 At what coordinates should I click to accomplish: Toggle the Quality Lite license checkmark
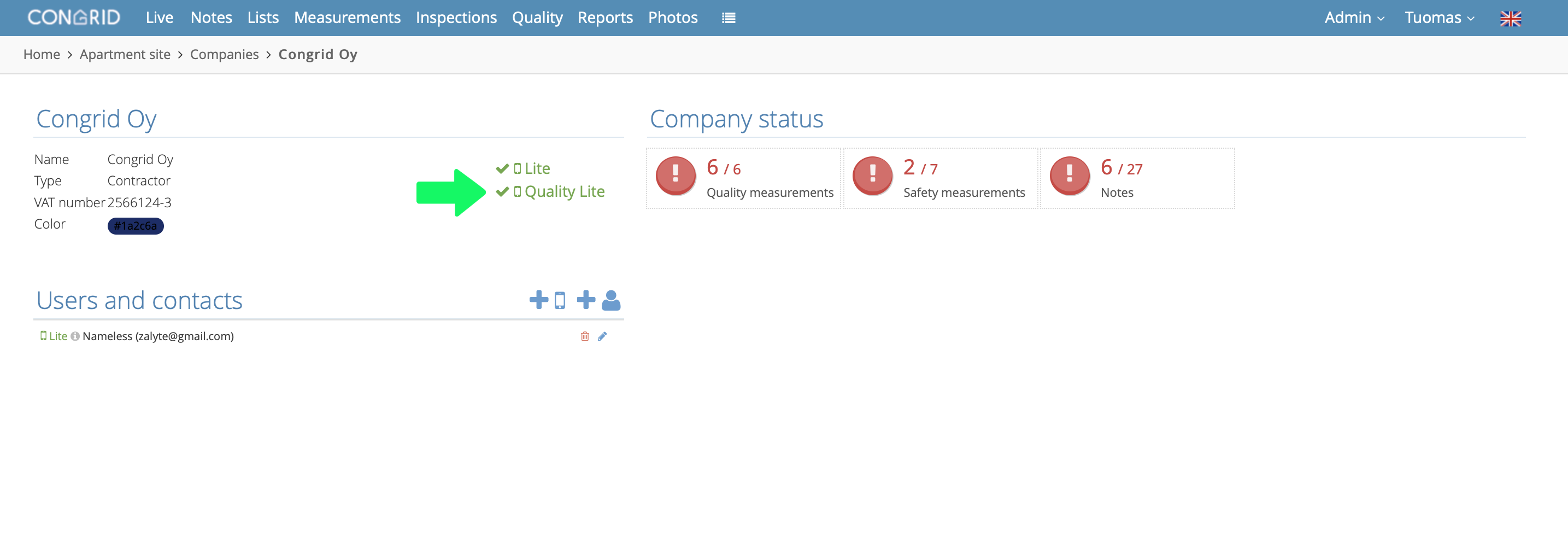[x=502, y=192]
